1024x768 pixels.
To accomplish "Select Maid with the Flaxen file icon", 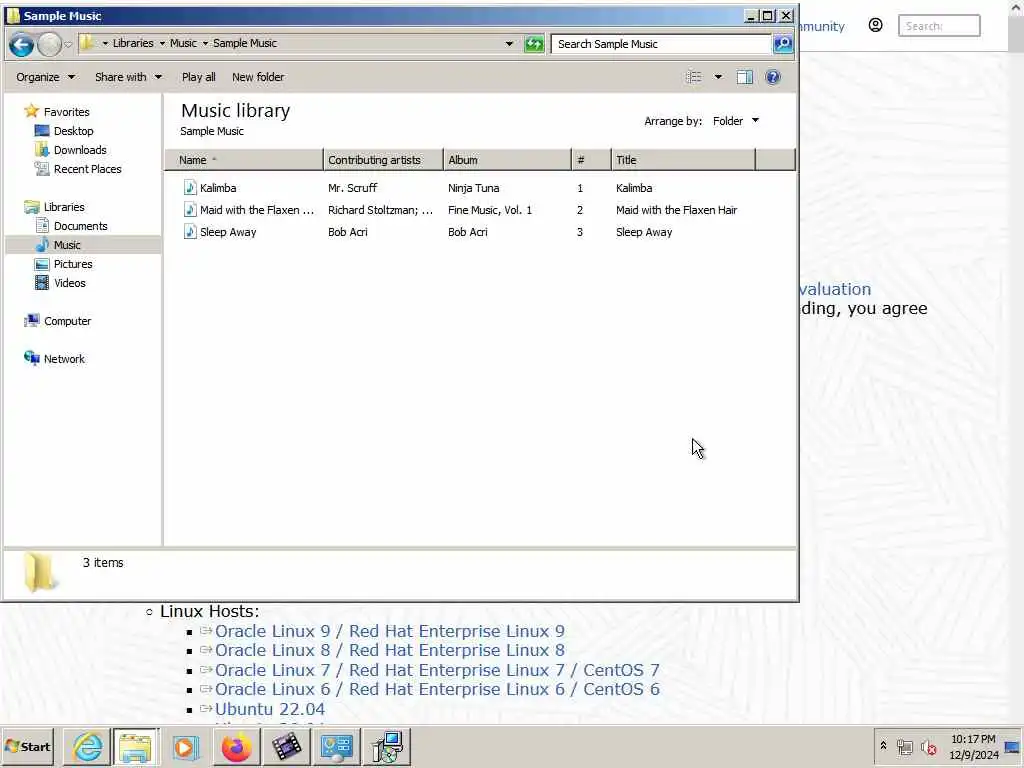I will coord(189,210).
